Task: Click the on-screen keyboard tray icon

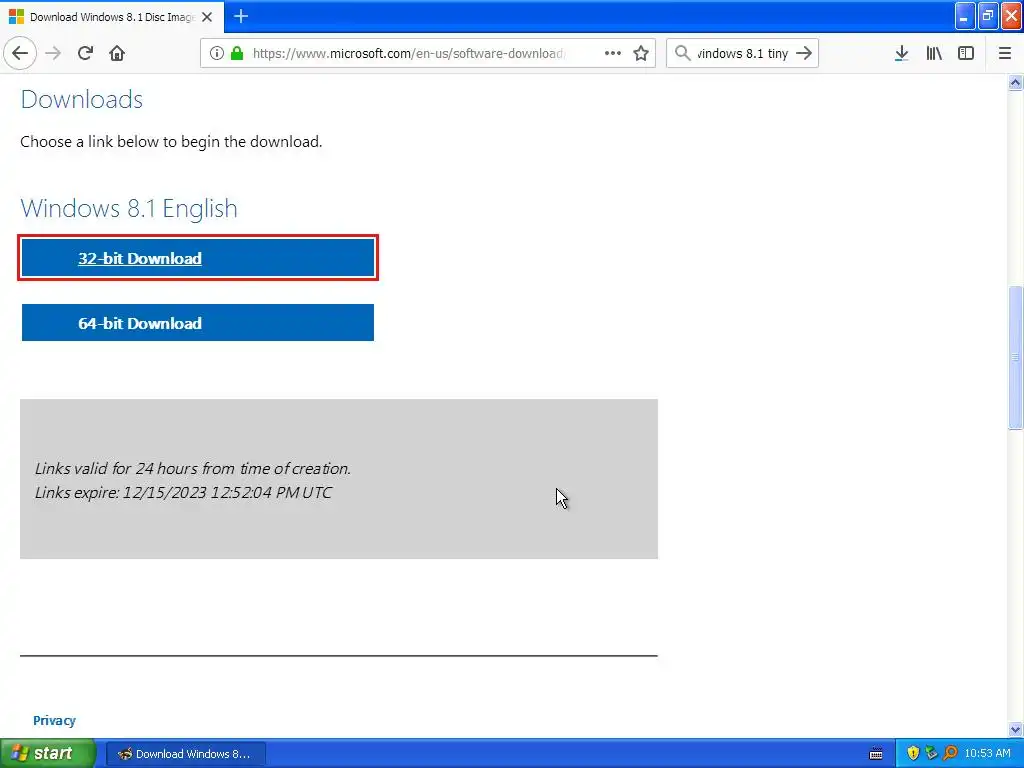Action: tap(876, 754)
